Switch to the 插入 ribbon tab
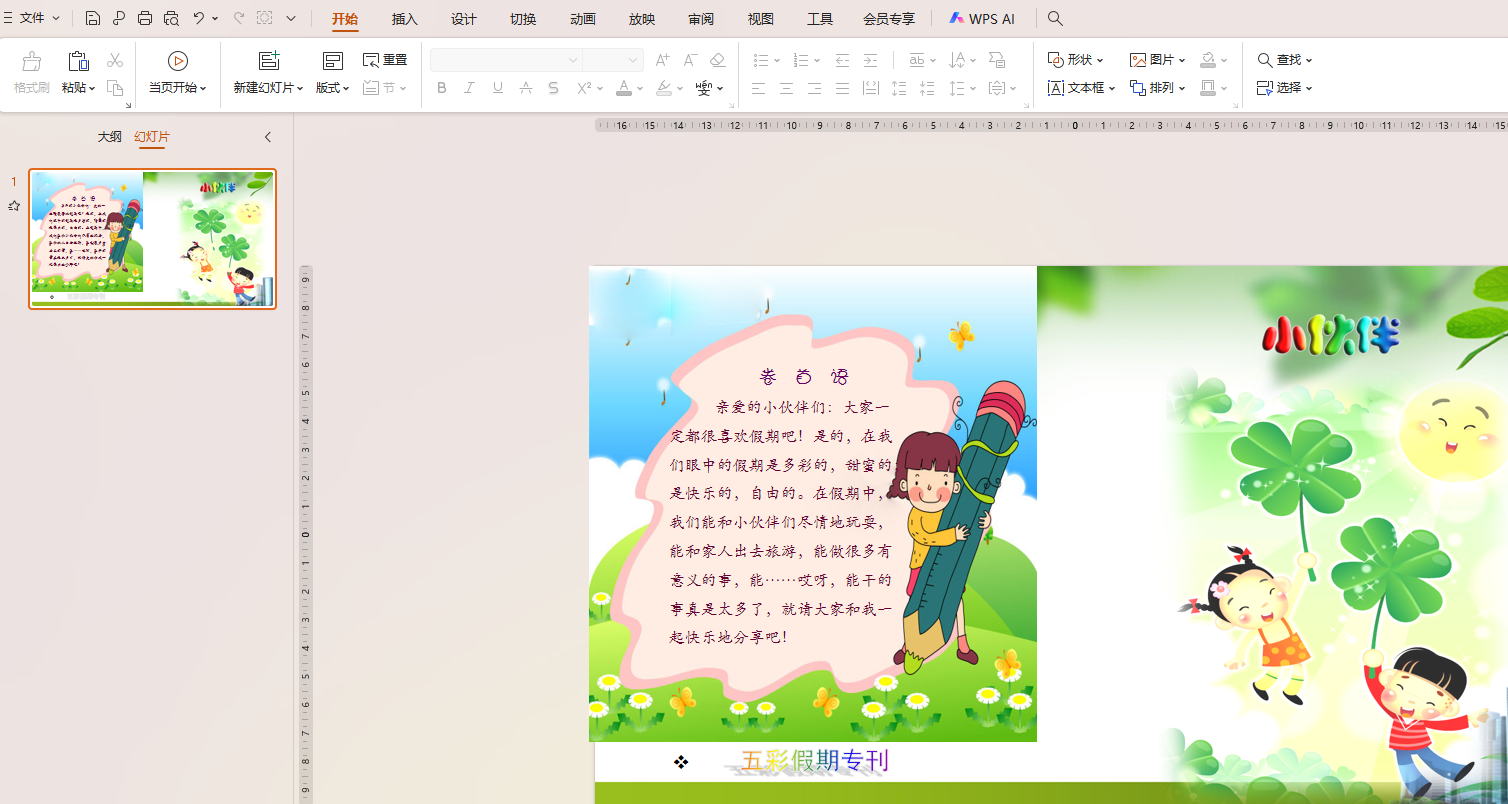The image size is (1508, 804). click(x=404, y=17)
